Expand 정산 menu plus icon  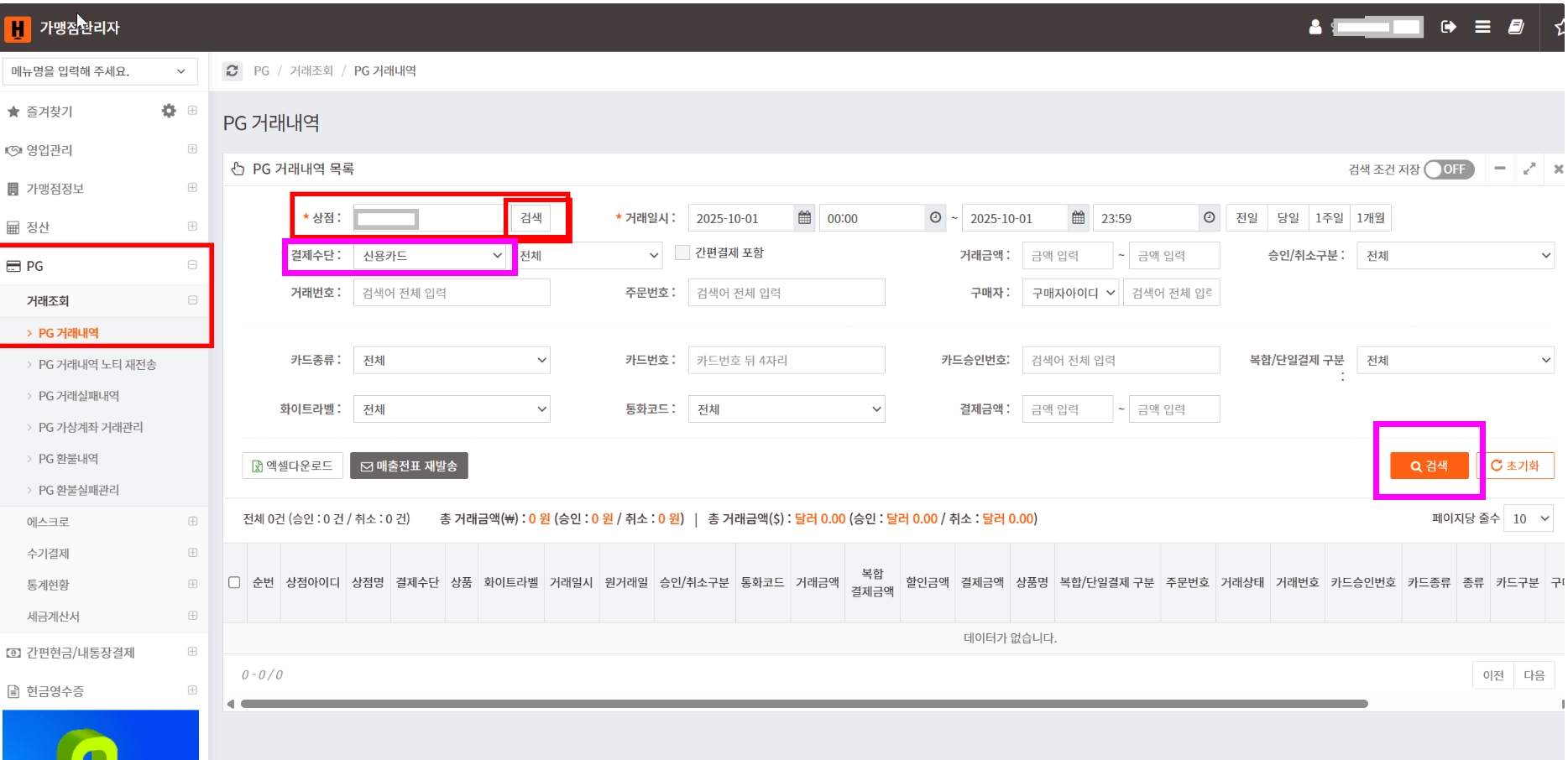pos(192,226)
